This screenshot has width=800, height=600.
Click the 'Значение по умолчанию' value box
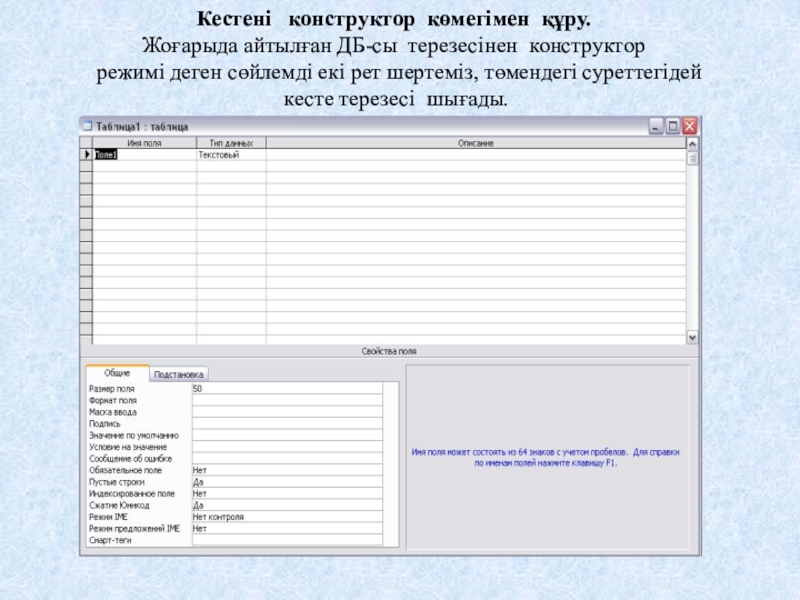(x=287, y=435)
